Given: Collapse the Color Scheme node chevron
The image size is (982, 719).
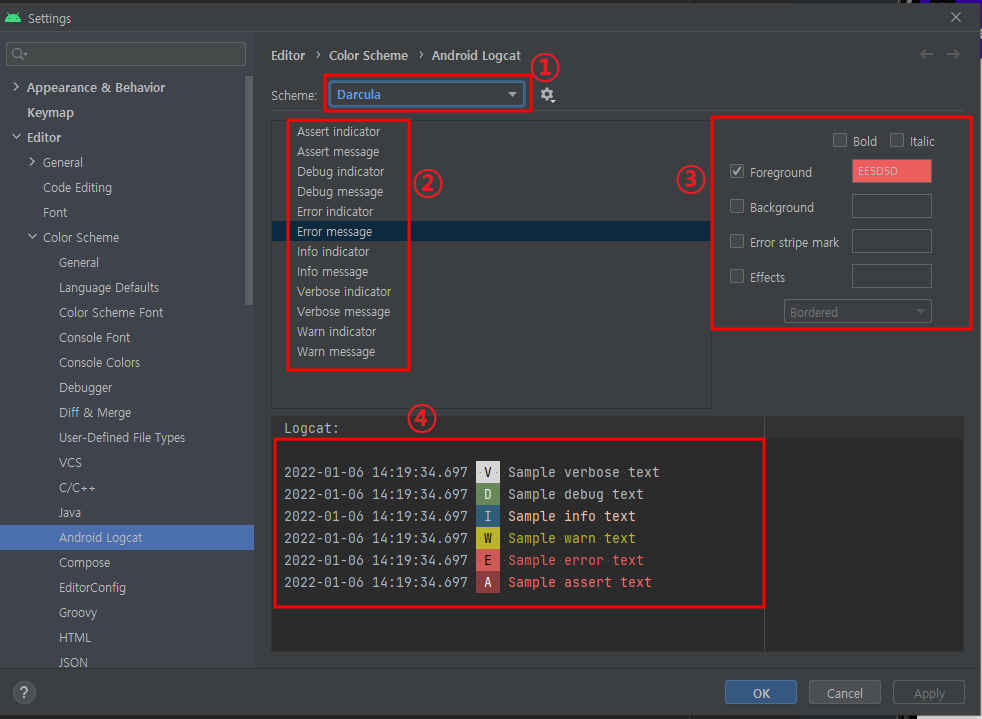Looking at the screenshot, I should coord(33,237).
